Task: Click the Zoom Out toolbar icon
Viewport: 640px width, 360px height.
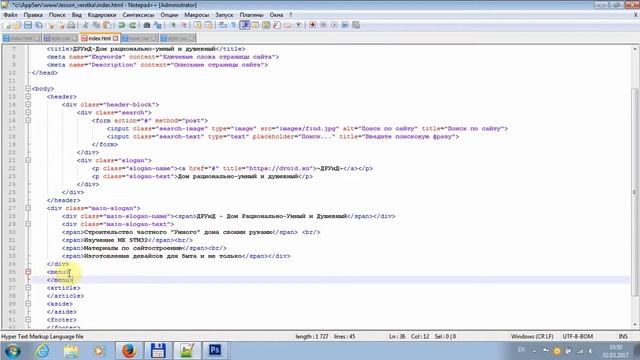Action: click(184, 25)
